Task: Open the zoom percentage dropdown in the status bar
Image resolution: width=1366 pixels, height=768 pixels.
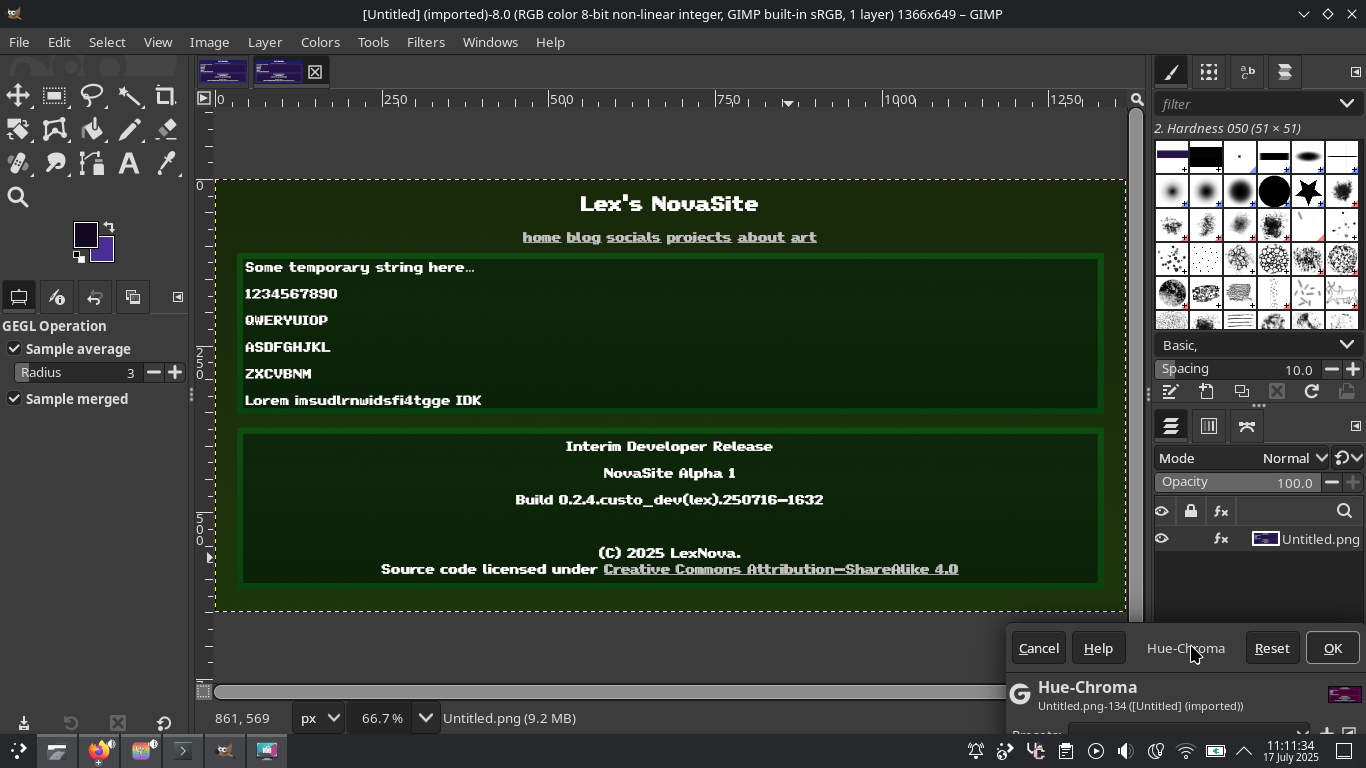Action: coord(425,718)
